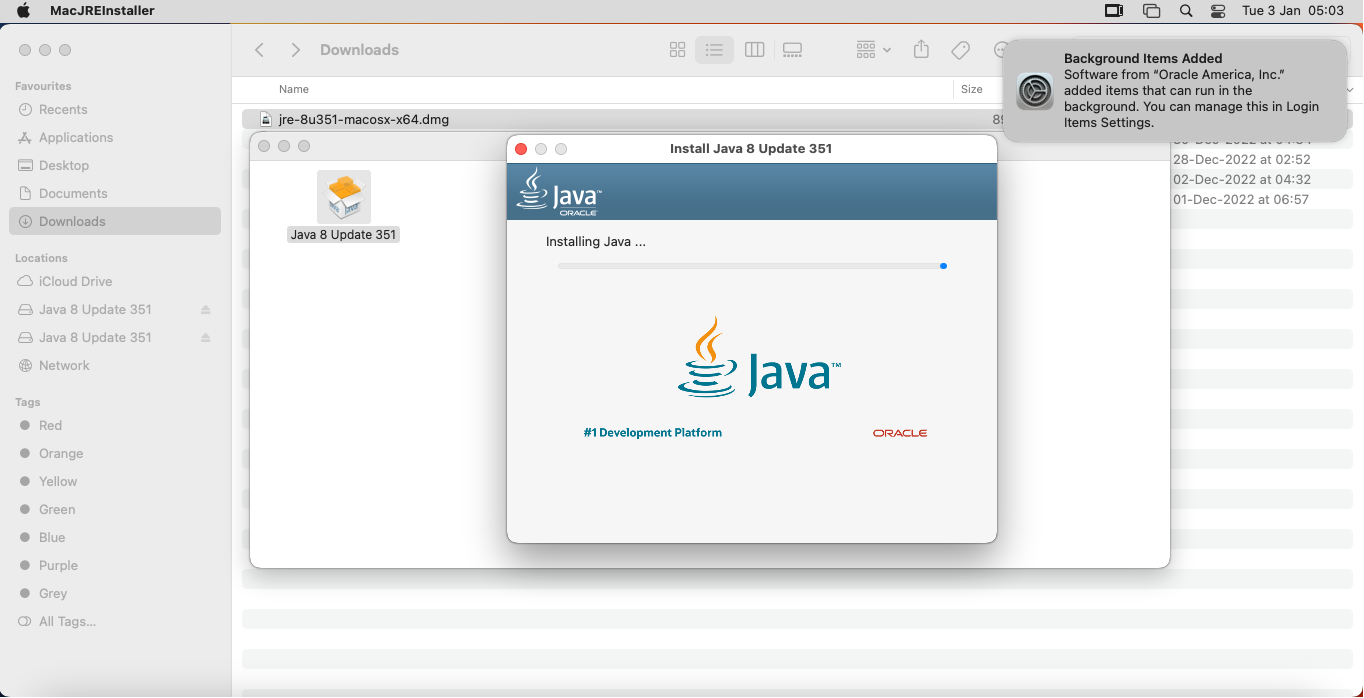Click the Java 8 Update 351 package icon
The image size is (1364, 698).
pos(344,197)
